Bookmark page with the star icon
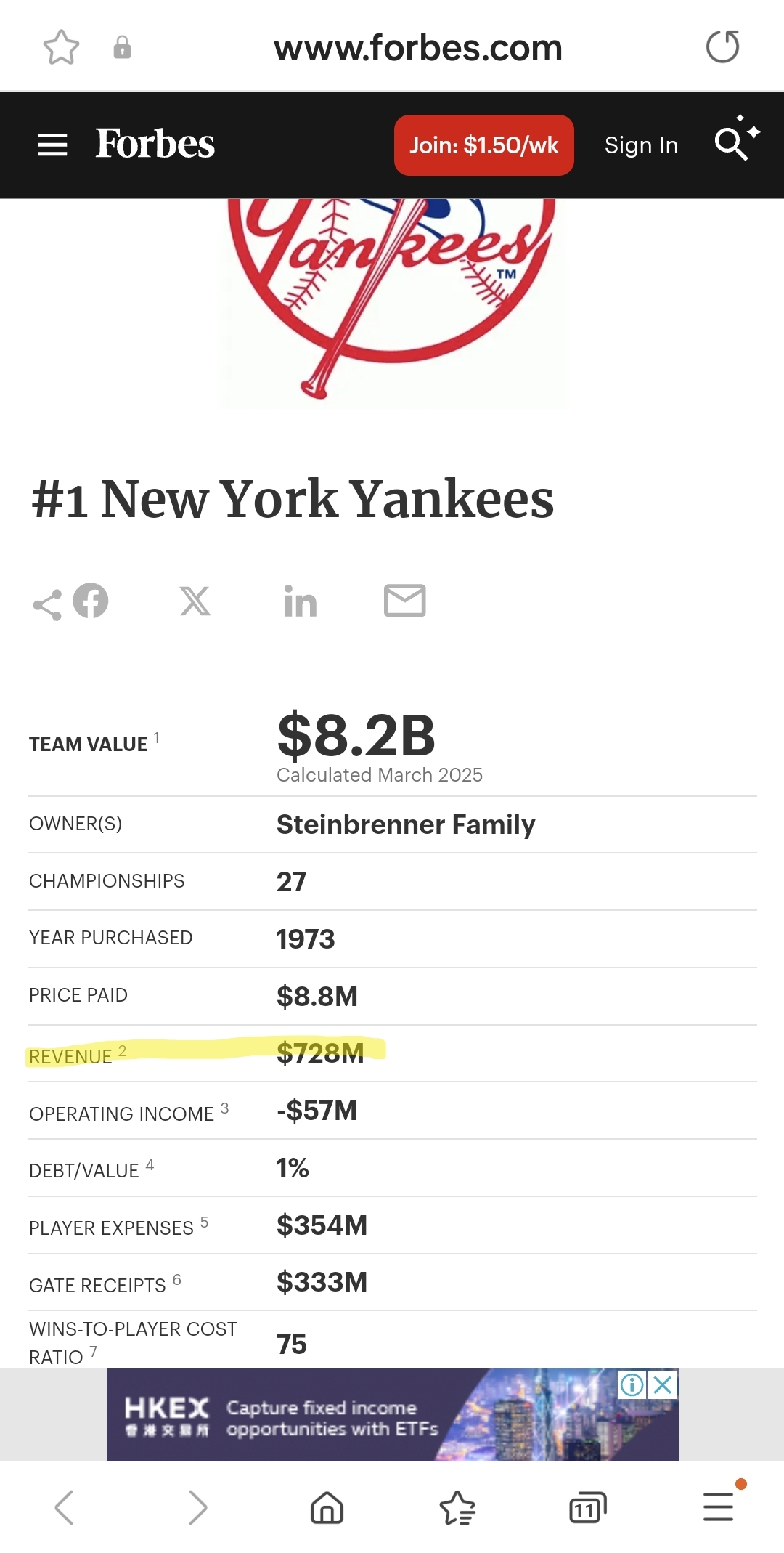The height and width of the screenshot is (1553, 784). point(61,48)
